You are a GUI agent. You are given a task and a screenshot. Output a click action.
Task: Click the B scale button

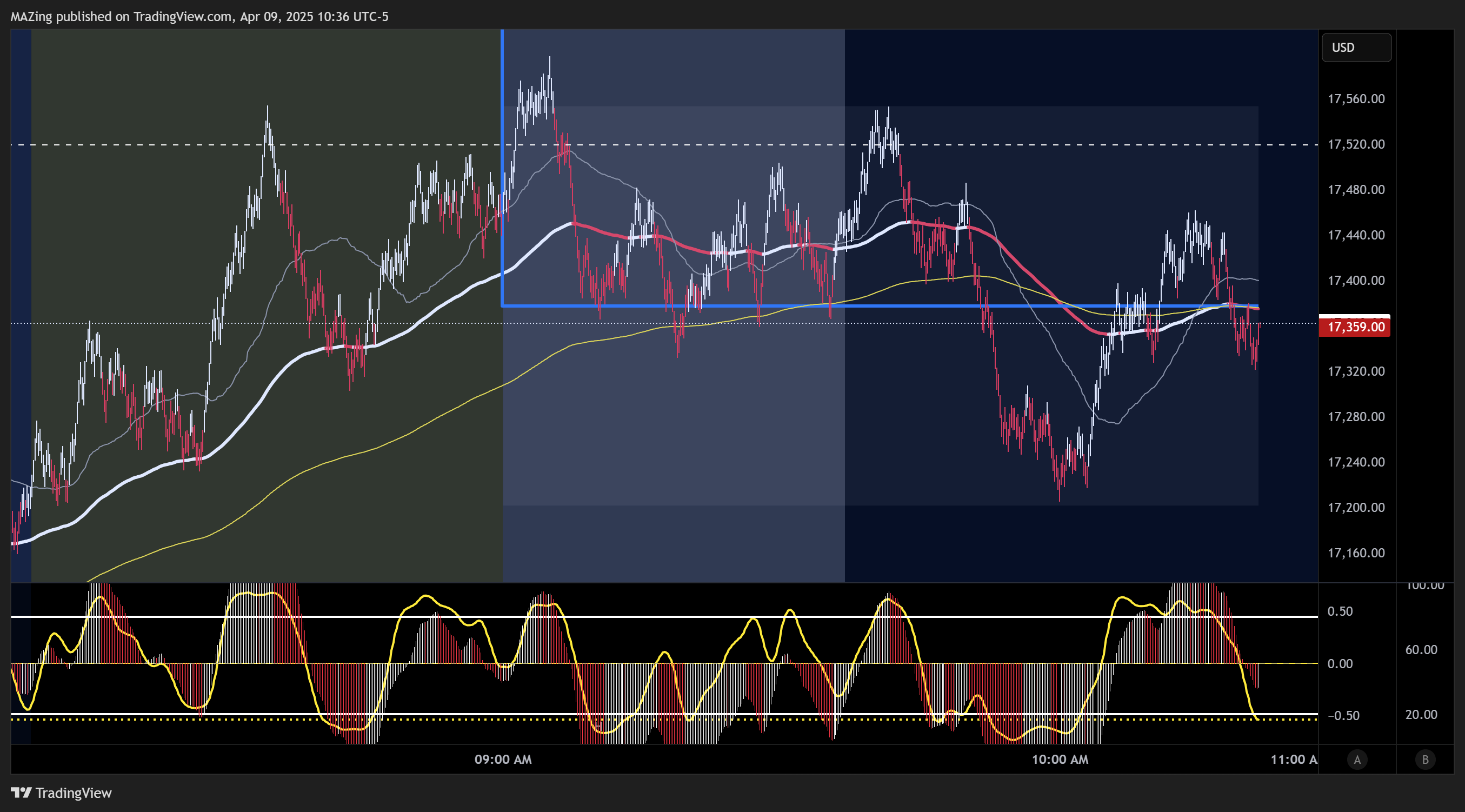tap(1425, 760)
